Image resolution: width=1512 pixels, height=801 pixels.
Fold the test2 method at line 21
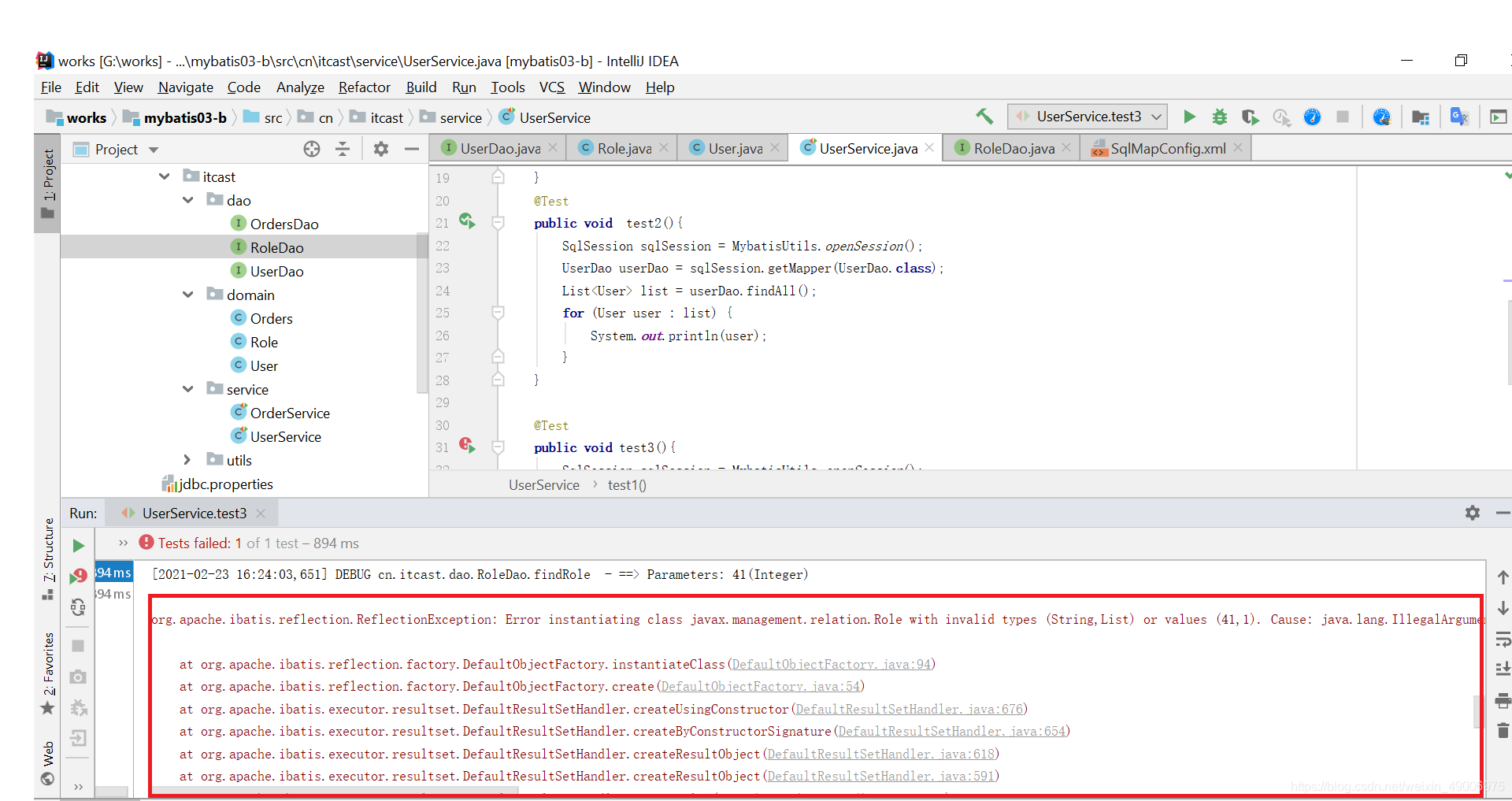tap(498, 223)
